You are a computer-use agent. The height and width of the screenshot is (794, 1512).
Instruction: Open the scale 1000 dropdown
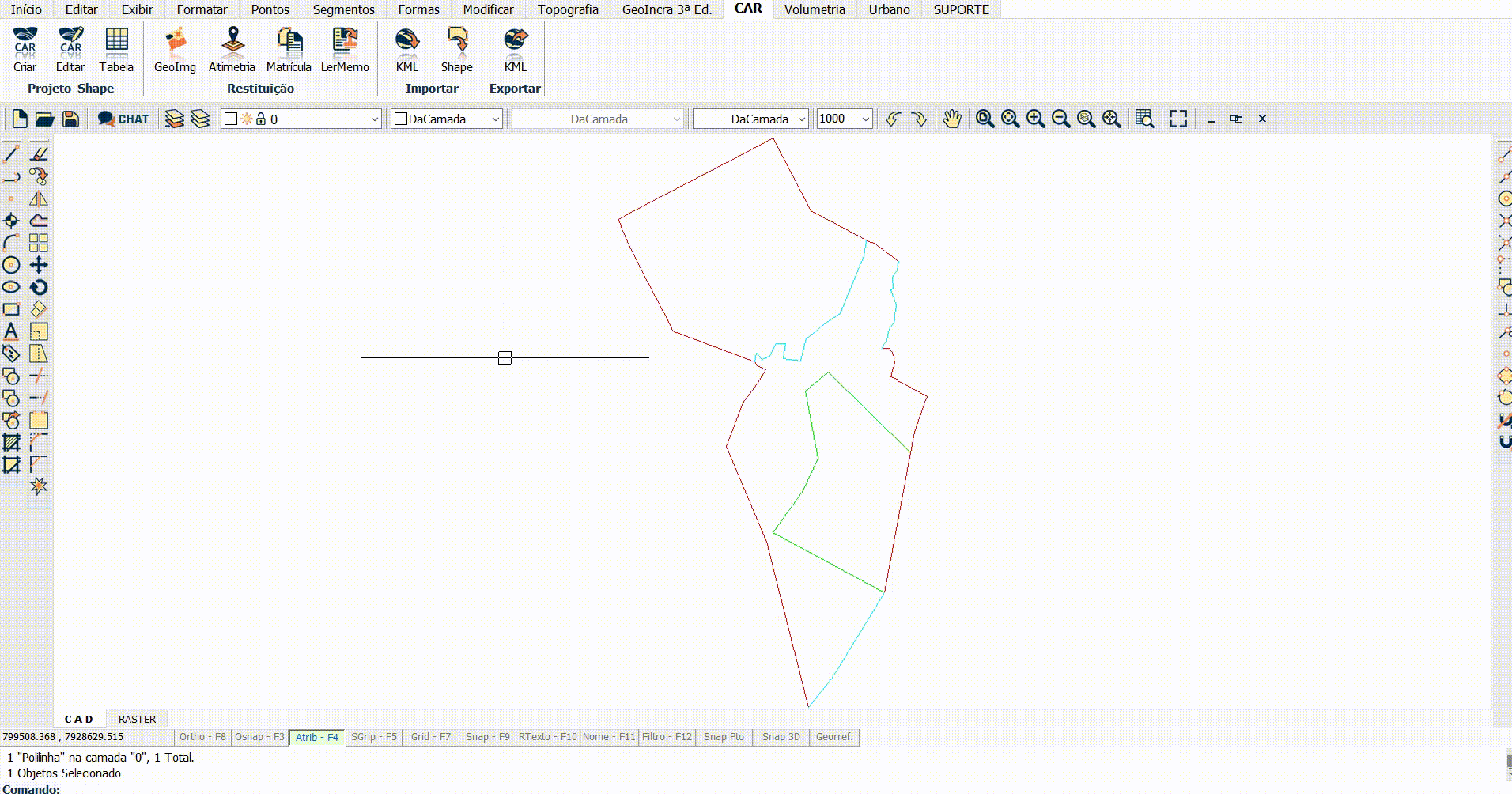(x=865, y=119)
